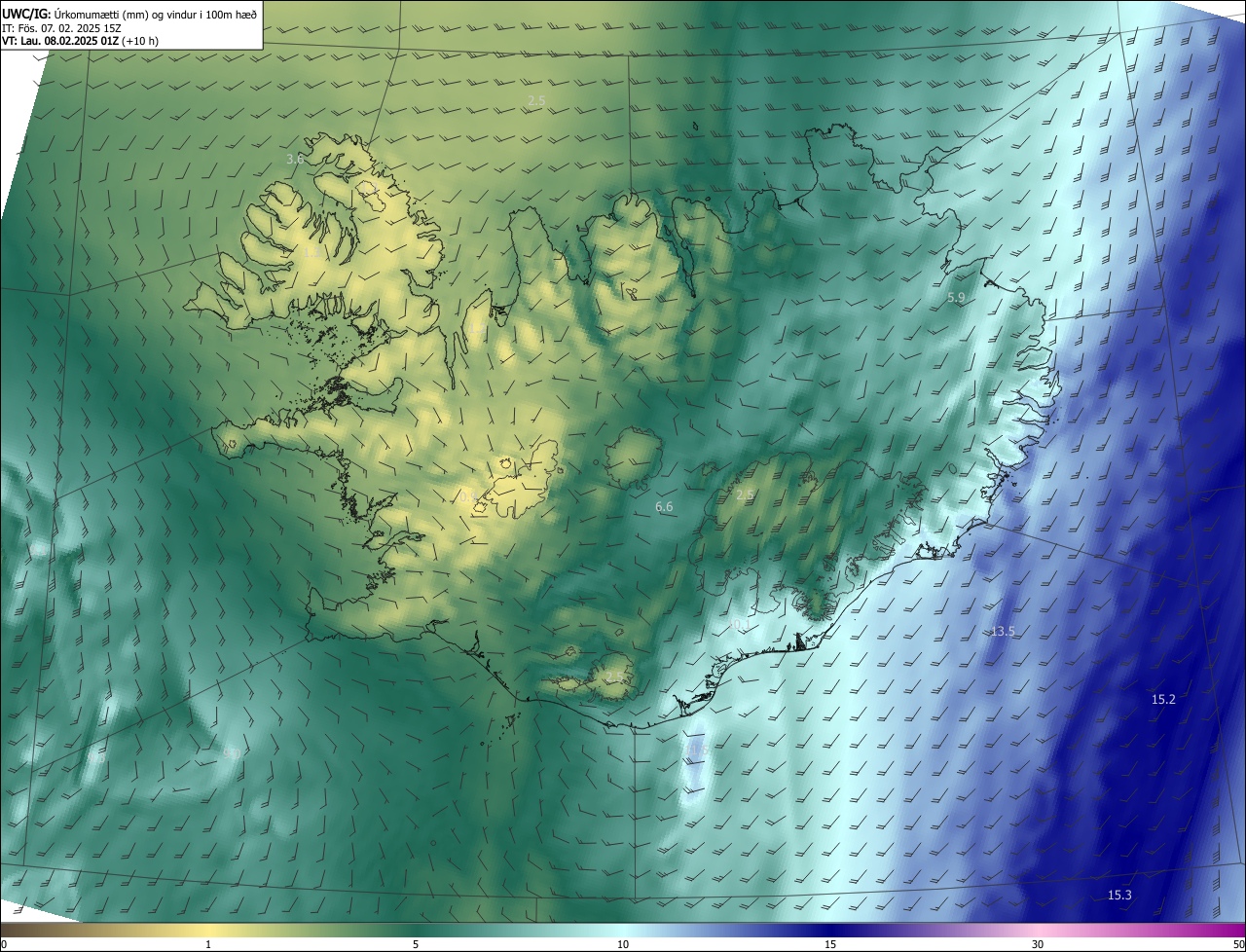Image resolution: width=1246 pixels, height=952 pixels.
Task: Click the 0 tick on the color scale
Action: tap(4, 944)
